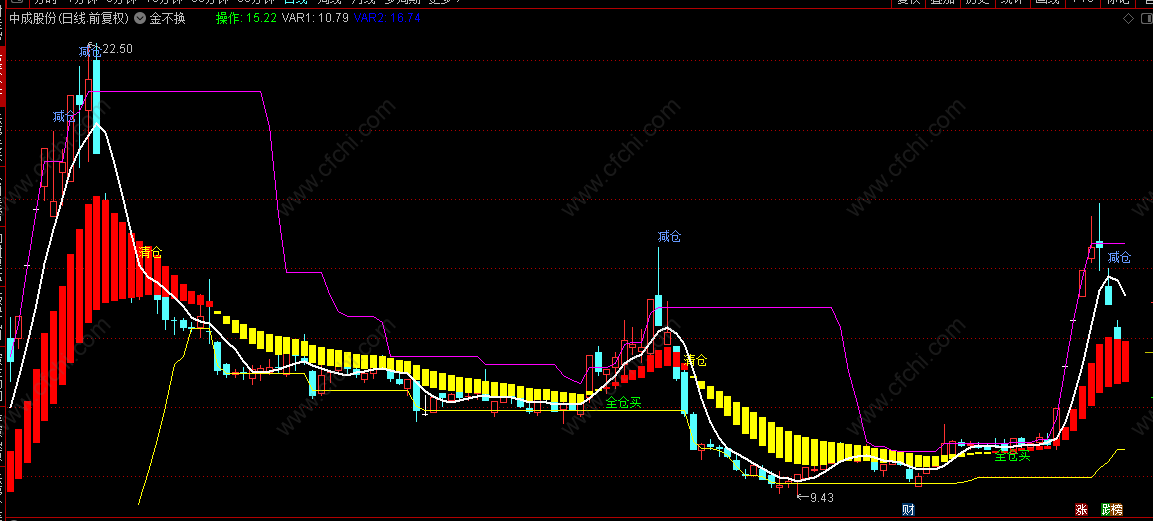Click the blue VAR2: 16.74 readout
1153x521 pixels.
[x=387, y=18]
